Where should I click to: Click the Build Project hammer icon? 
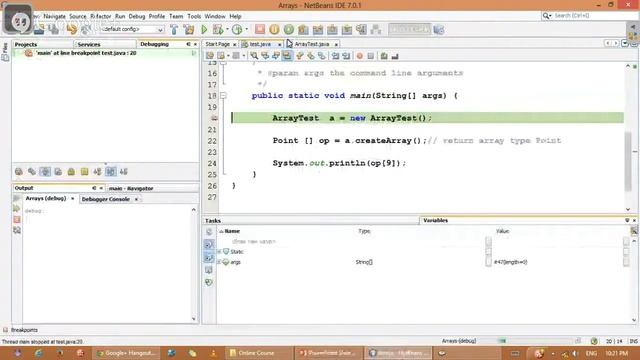coord(174,29)
